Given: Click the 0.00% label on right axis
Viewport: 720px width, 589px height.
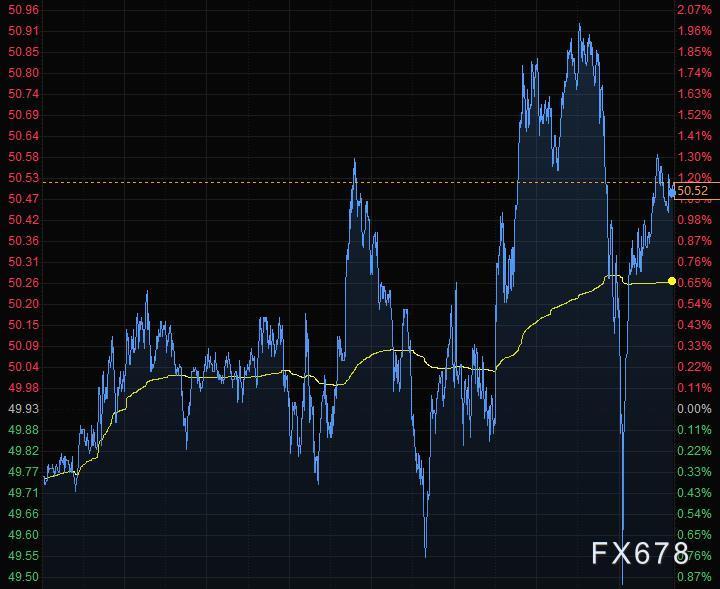Looking at the screenshot, I should click(694, 409).
